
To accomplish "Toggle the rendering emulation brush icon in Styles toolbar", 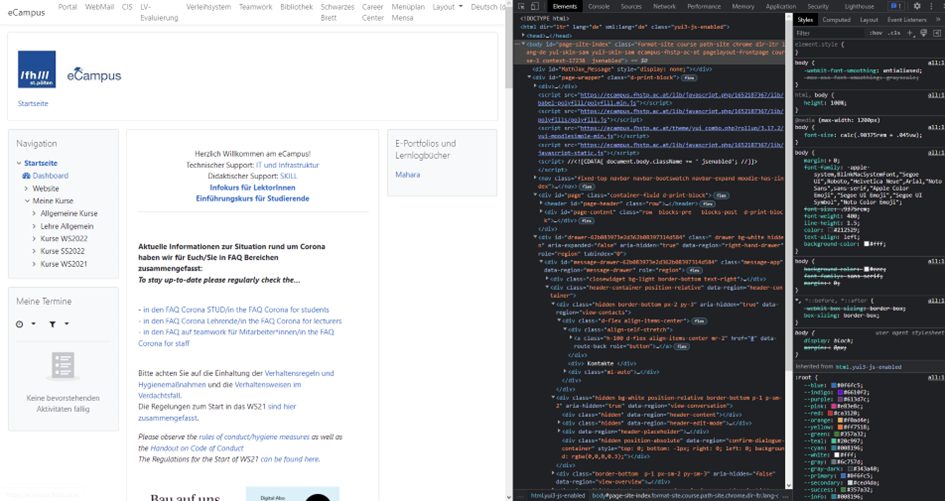I will 923,33.
